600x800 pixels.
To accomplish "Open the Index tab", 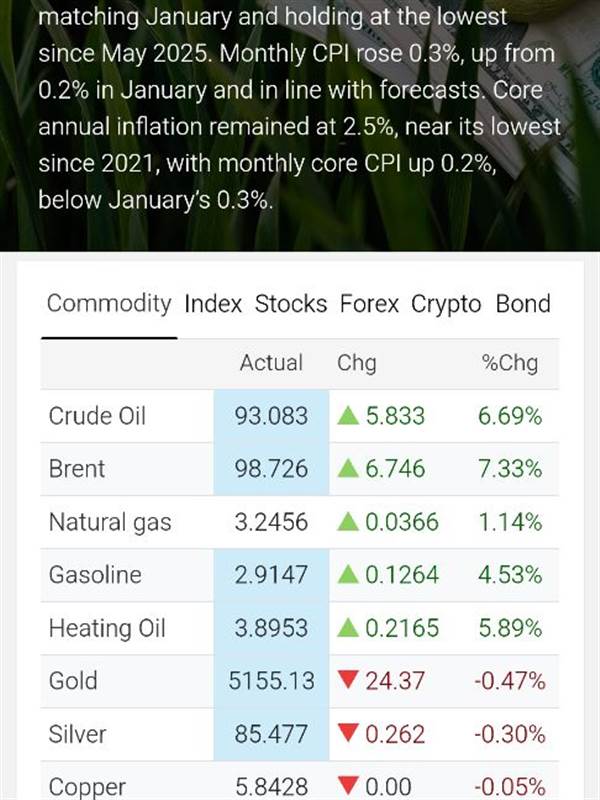I will 213,304.
